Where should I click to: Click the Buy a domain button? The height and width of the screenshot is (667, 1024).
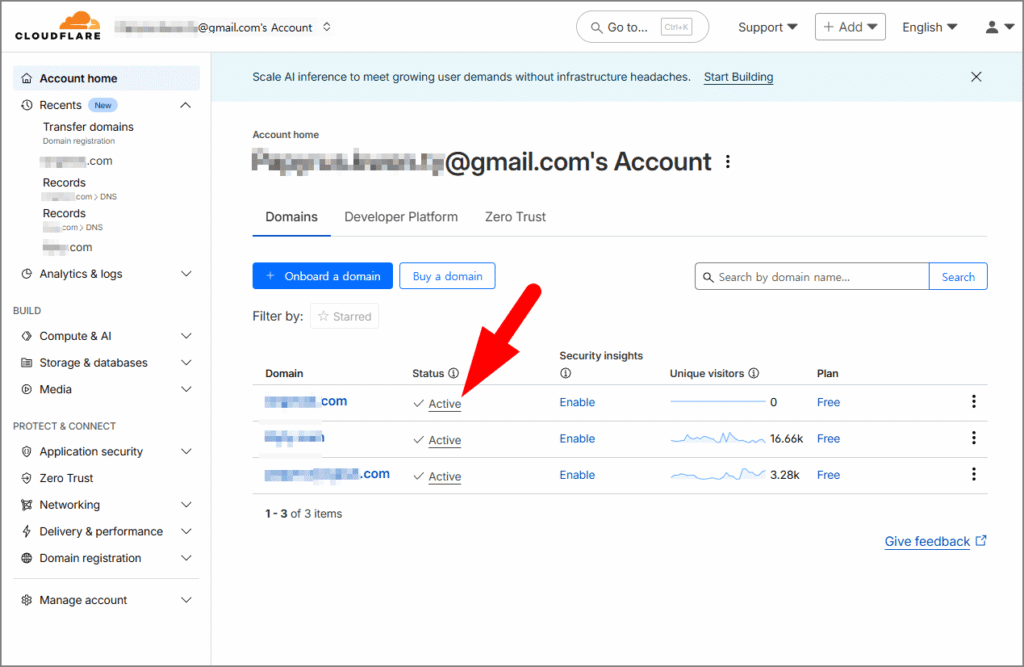[447, 276]
